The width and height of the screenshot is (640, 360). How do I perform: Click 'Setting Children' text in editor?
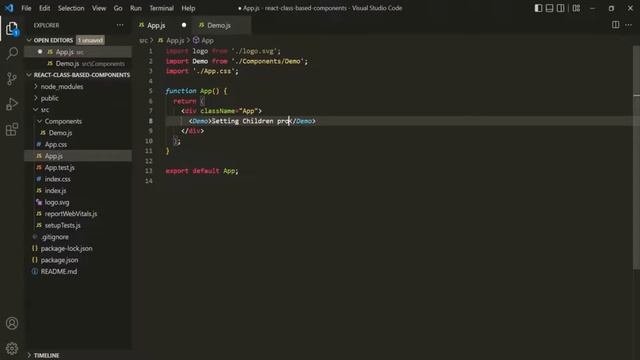click(x=242, y=121)
